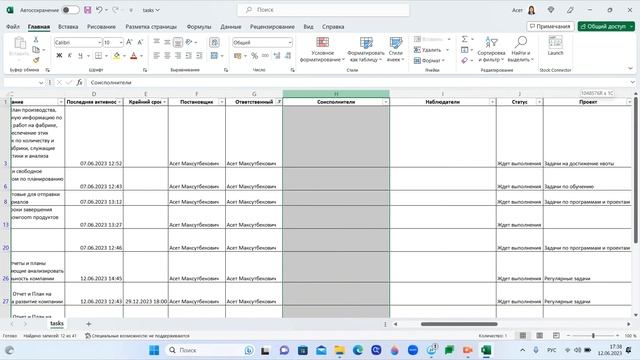Switch to the Формулы tab
The image size is (640, 360).
tap(199, 27)
